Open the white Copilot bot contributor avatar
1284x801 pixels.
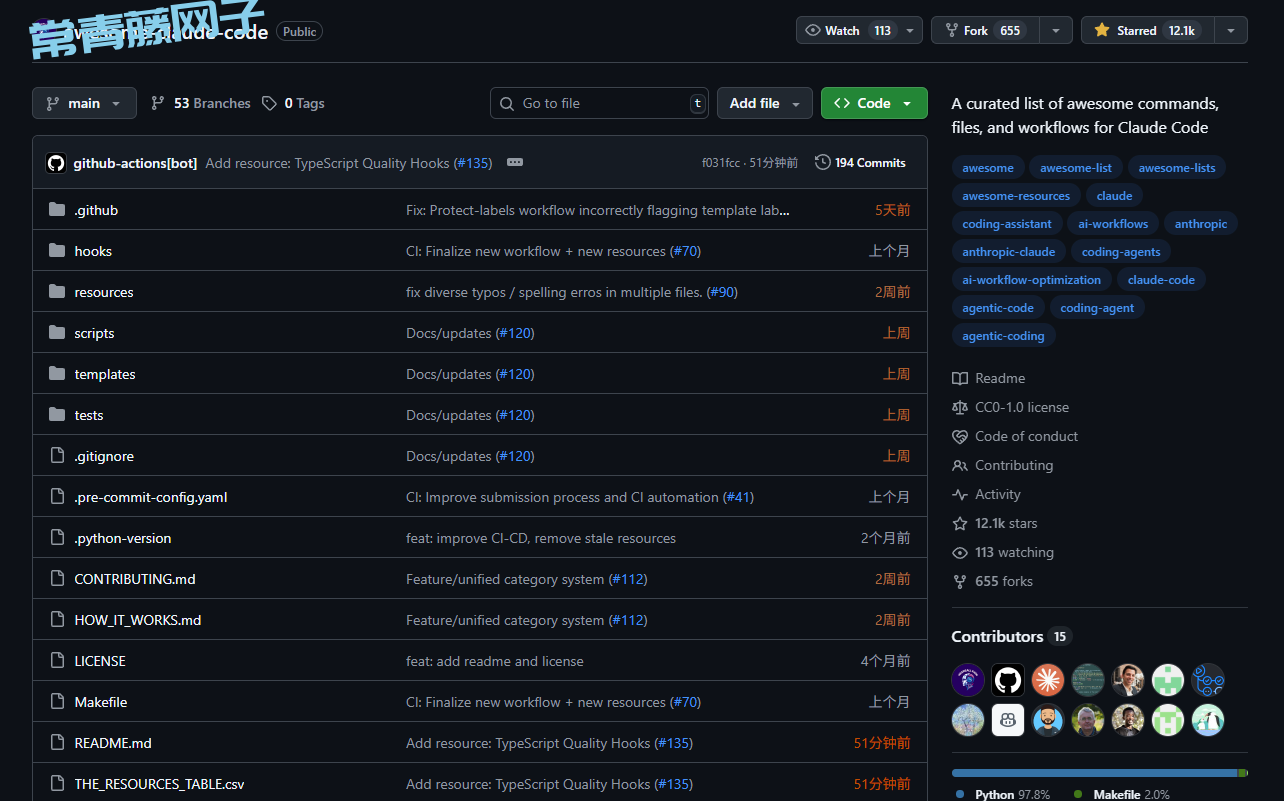pos(1008,720)
